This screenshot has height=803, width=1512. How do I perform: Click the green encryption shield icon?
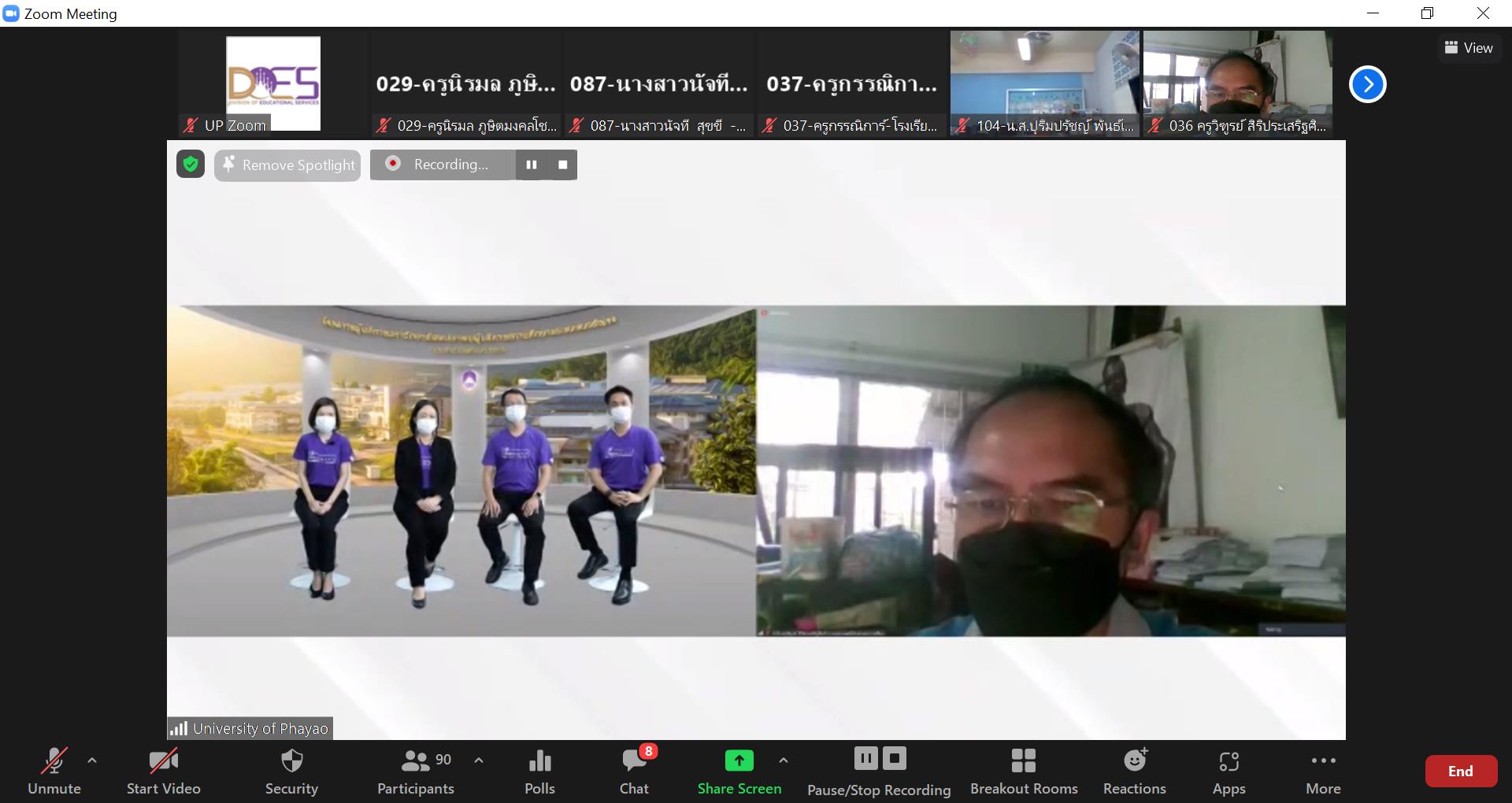tap(191, 165)
